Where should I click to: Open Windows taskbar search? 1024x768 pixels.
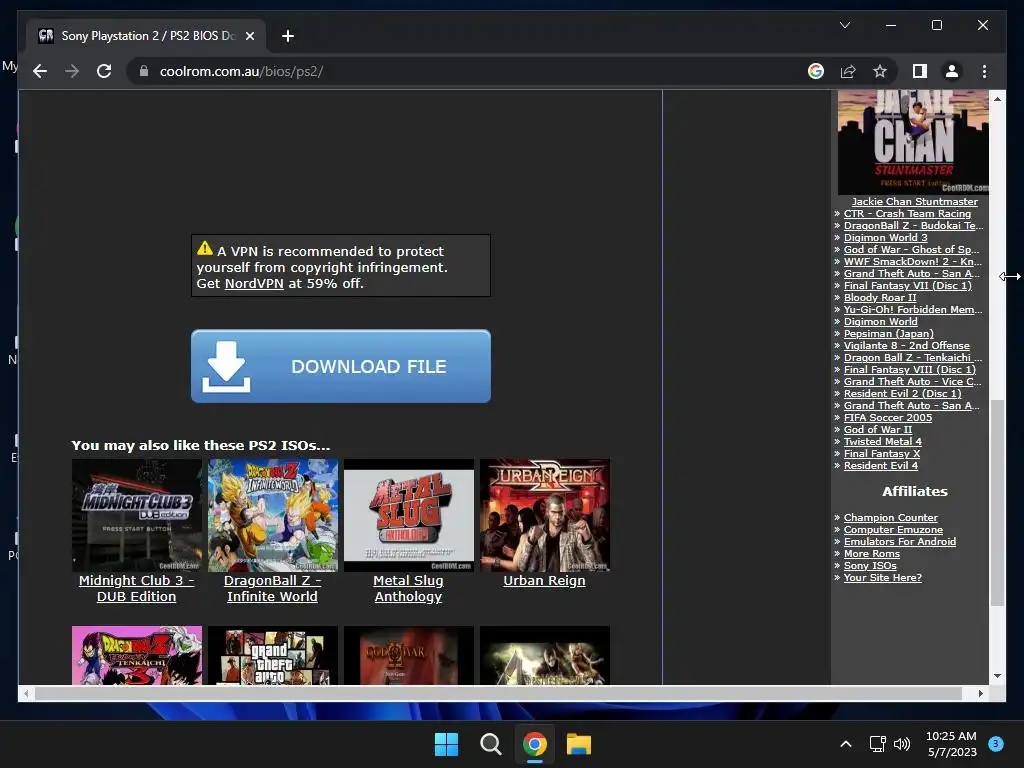490,744
